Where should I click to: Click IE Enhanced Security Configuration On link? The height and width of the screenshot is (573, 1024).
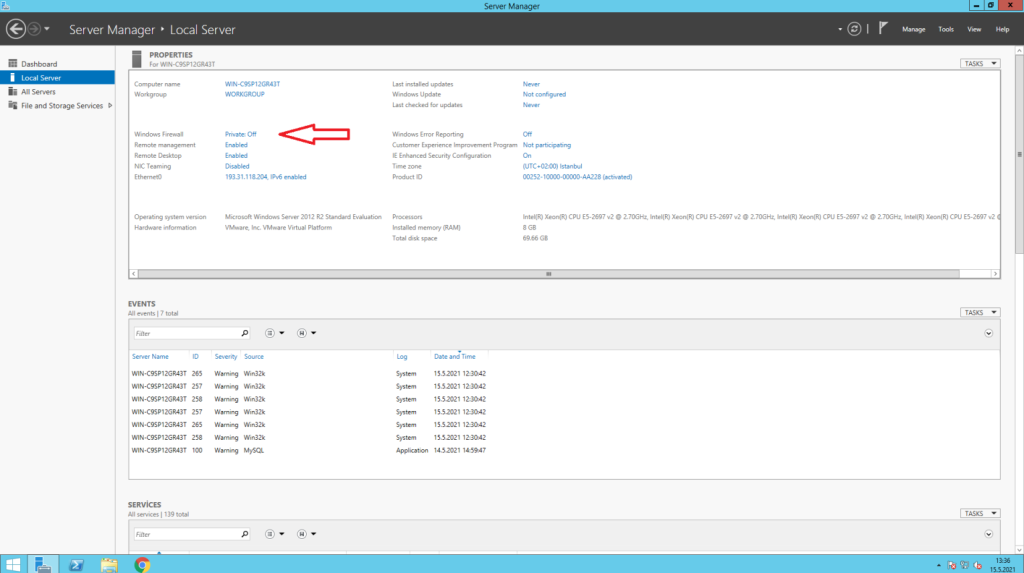coord(527,156)
